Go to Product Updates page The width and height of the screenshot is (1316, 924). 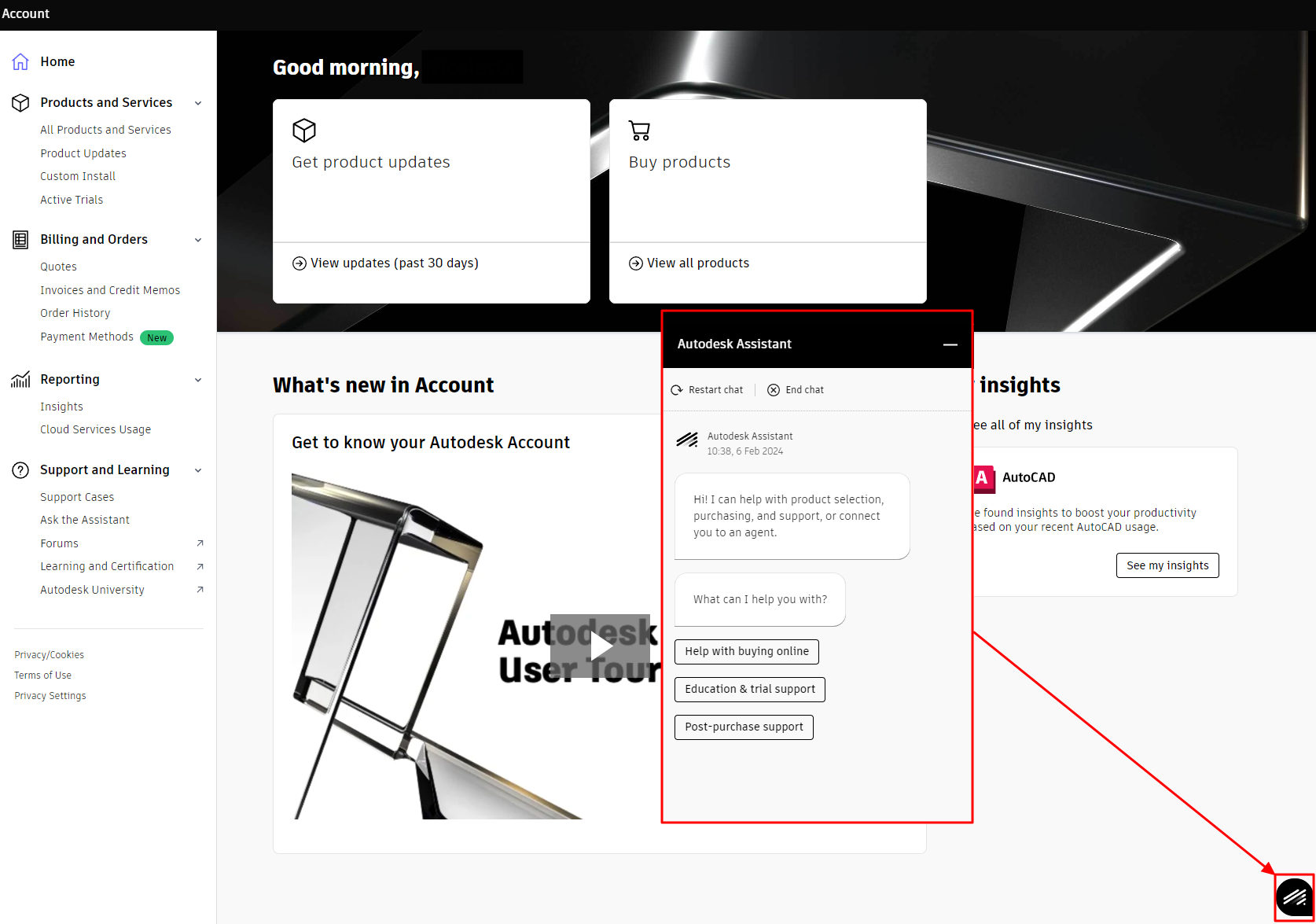point(83,153)
